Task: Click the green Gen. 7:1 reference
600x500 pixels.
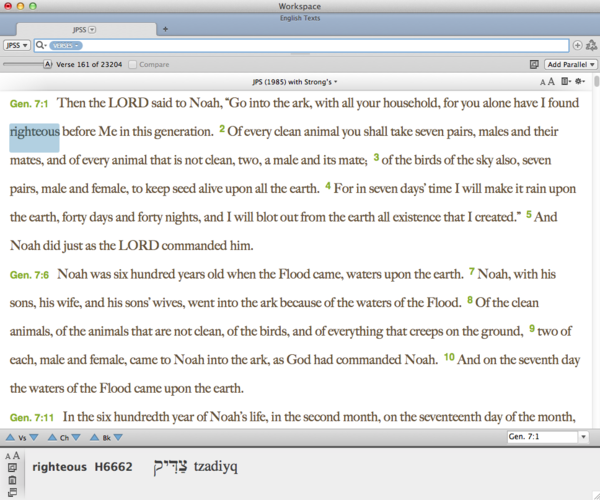Action: pyautogui.click(x=29, y=104)
